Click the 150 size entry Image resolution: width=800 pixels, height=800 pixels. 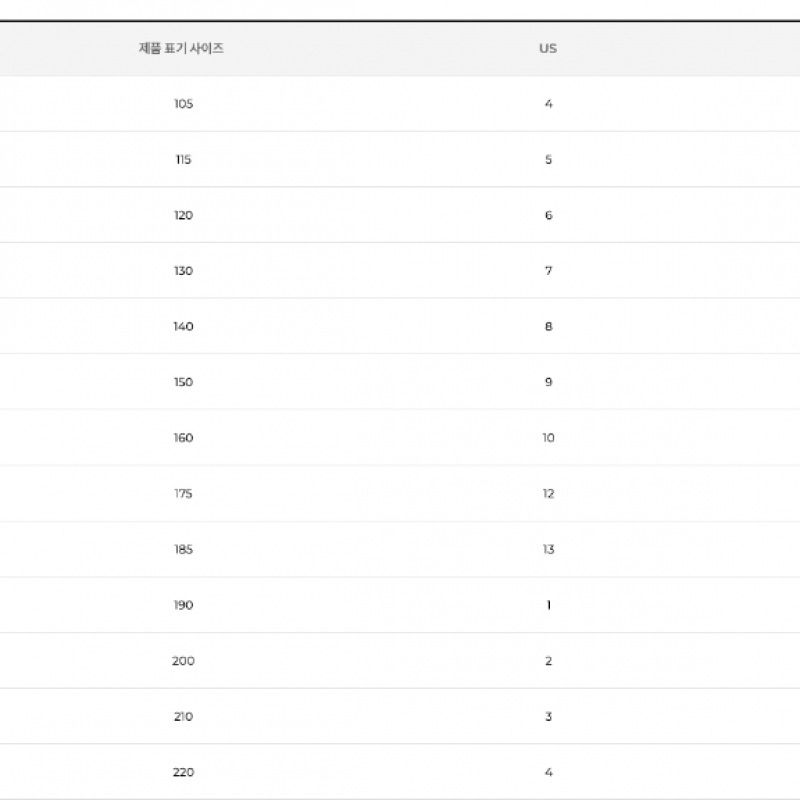click(x=183, y=382)
